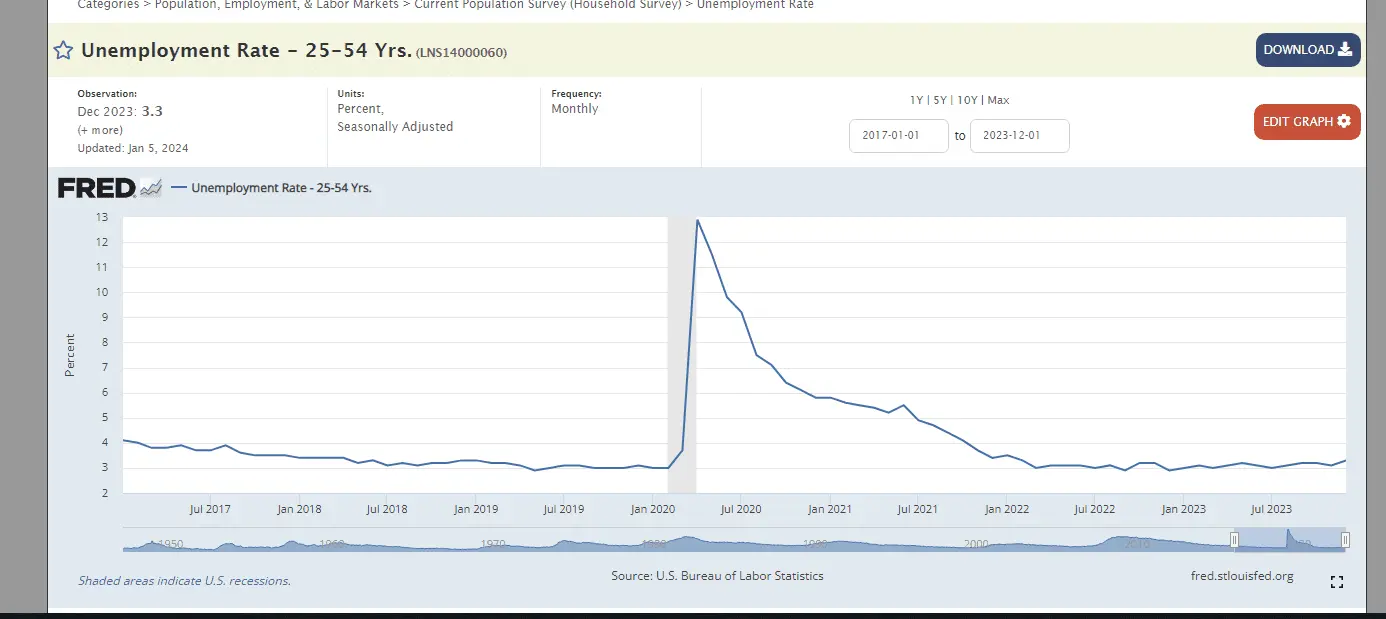The height and width of the screenshot is (619, 1386).
Task: Open the Unemployment Rate breadcrumb link
Action: (x=754, y=5)
